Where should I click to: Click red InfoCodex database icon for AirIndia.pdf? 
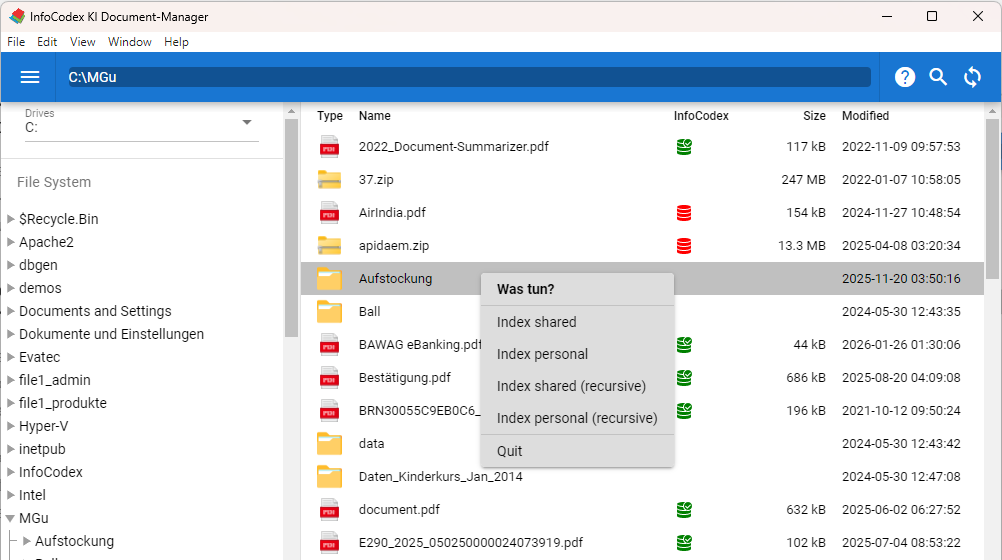click(684, 213)
